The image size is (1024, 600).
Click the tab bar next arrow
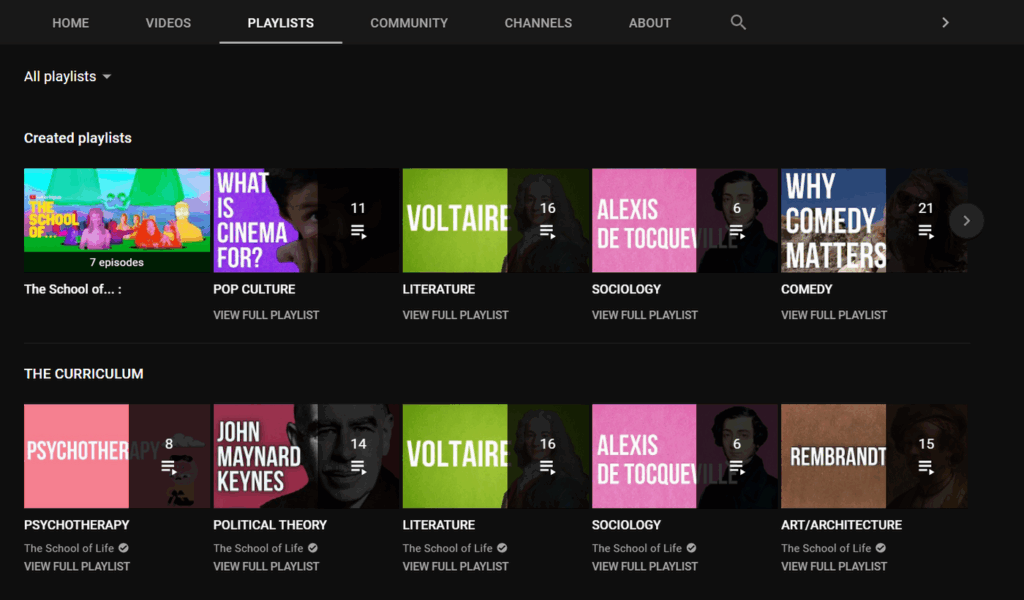(x=945, y=22)
